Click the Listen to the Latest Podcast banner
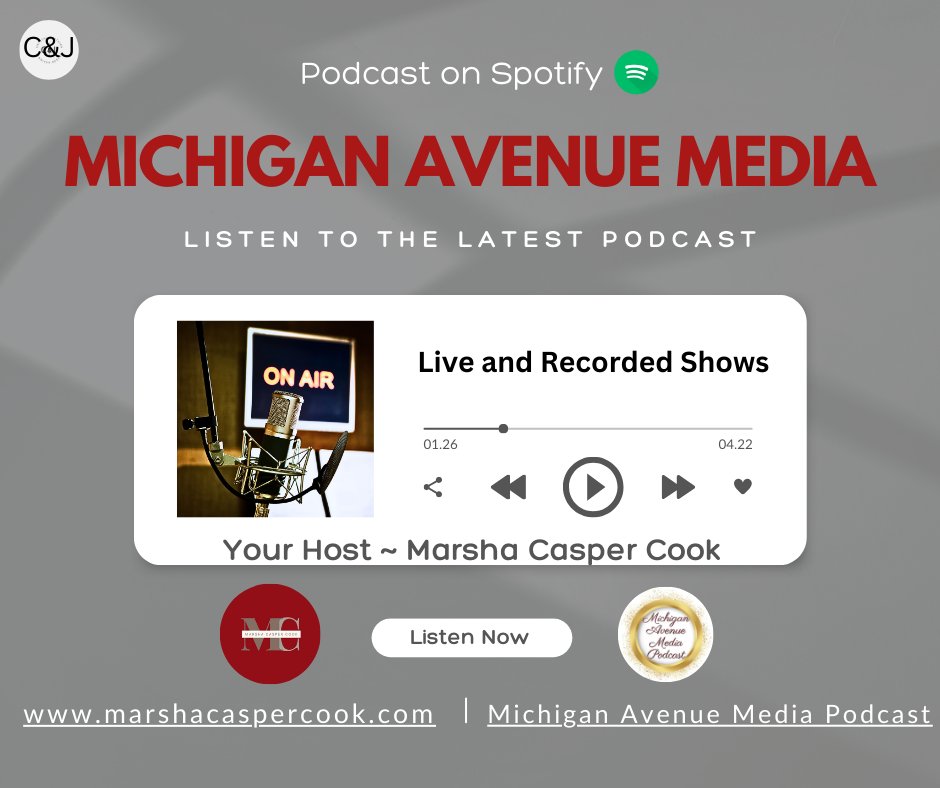 470,239
